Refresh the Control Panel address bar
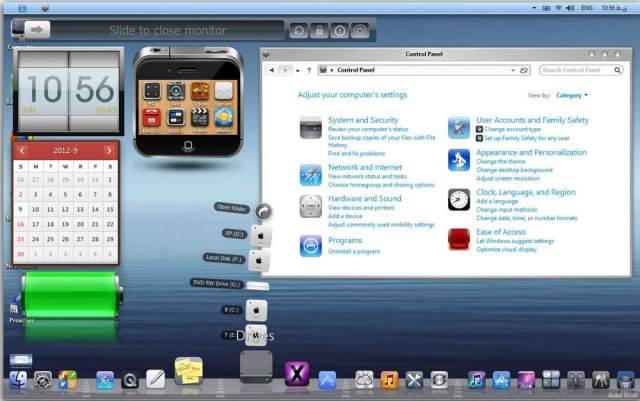Viewport: 640px width, 401px height. [524, 70]
